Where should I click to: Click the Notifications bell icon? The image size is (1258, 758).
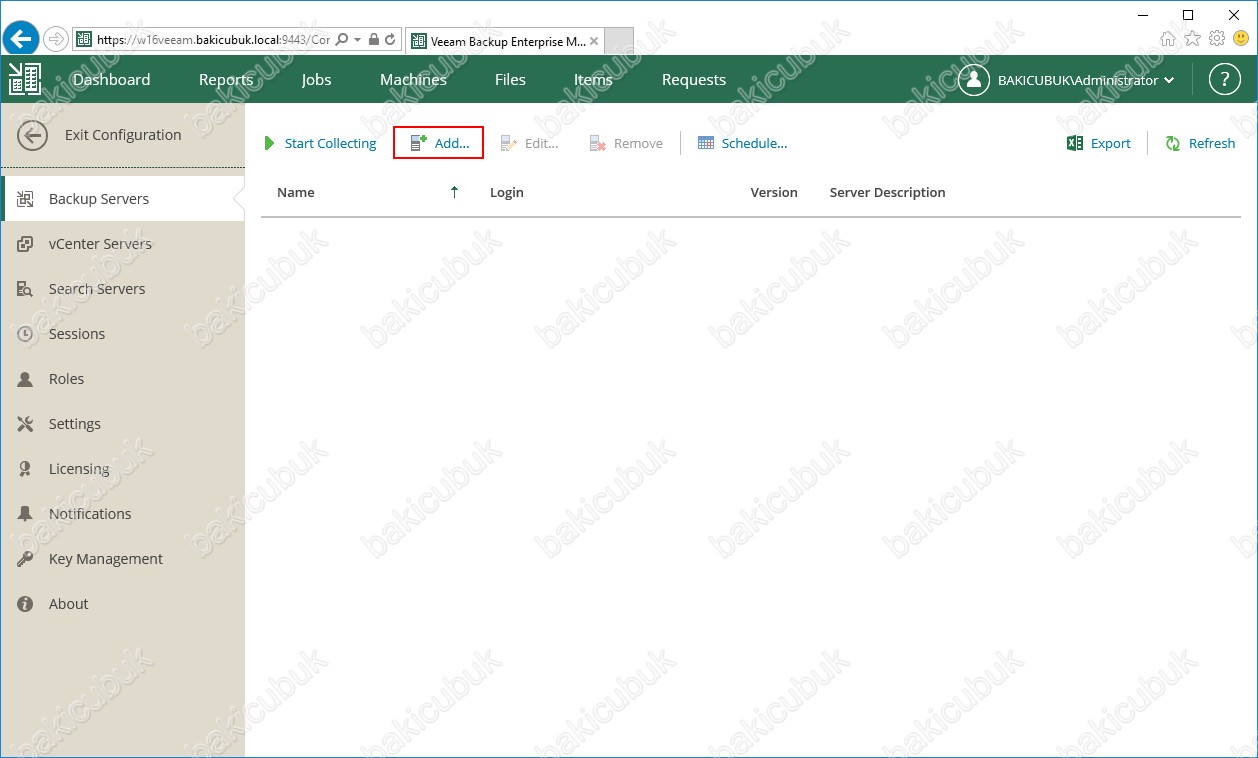coord(26,514)
